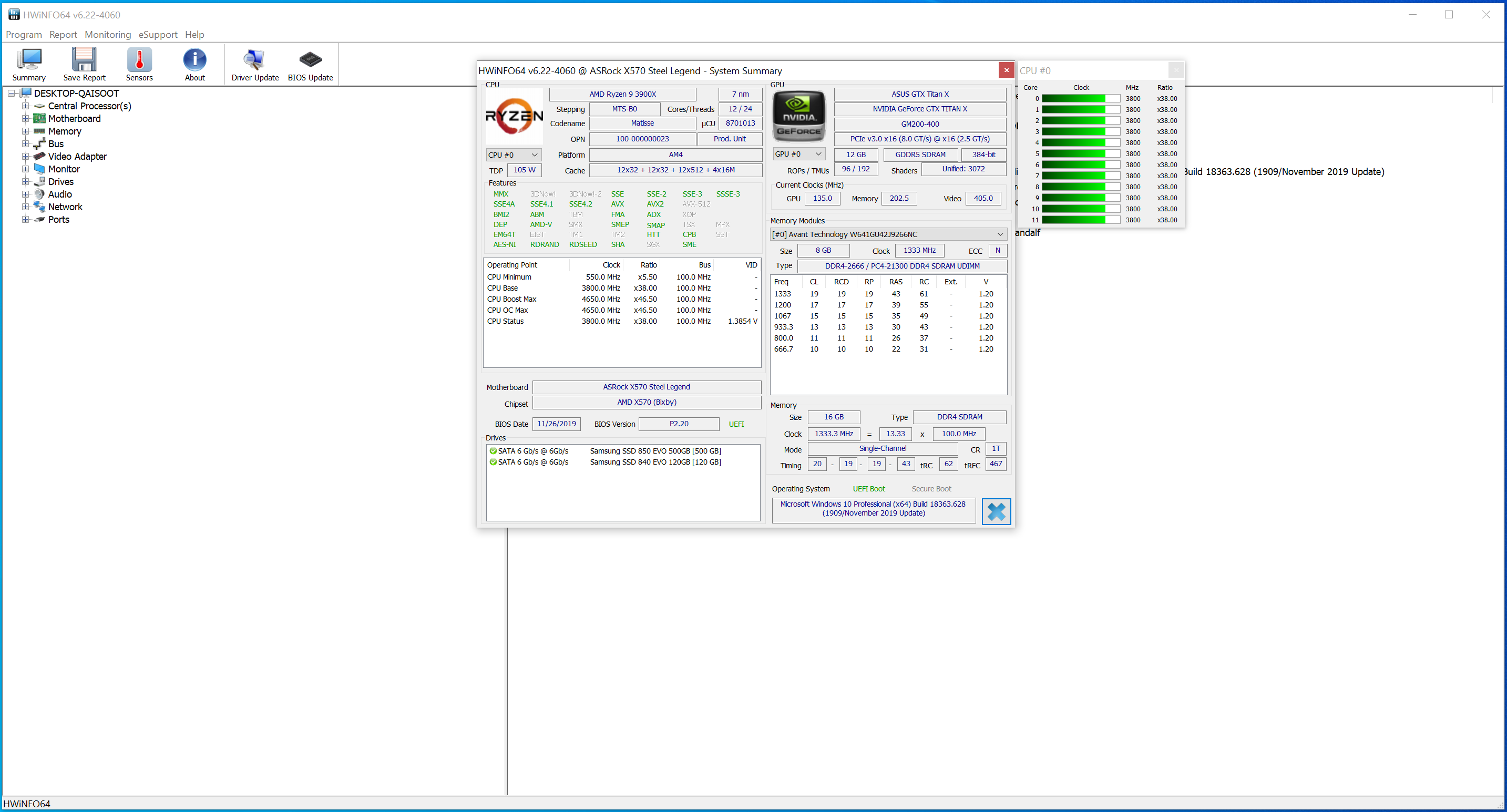The image size is (1507, 812).
Task: Open the Monitoring menu
Action: (x=108, y=35)
